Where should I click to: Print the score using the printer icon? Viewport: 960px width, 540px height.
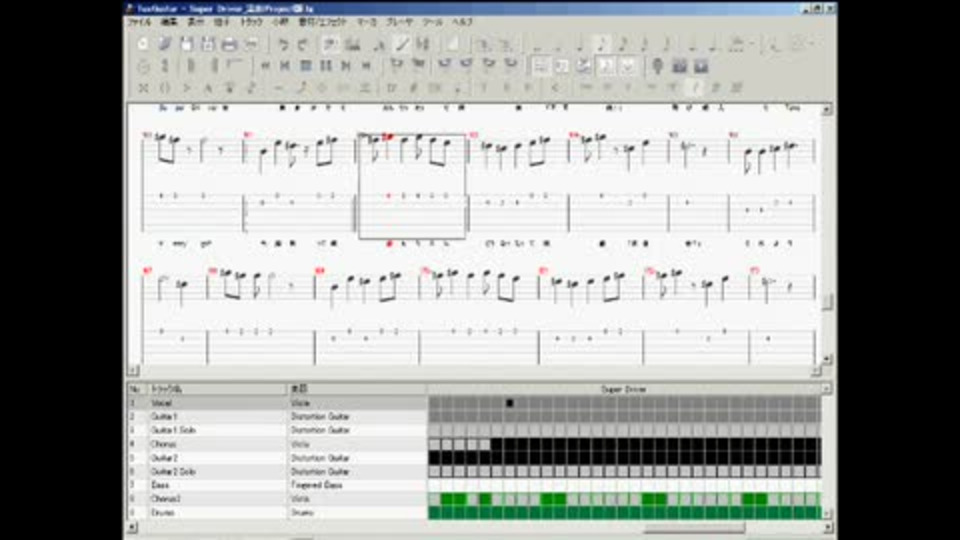click(x=230, y=44)
